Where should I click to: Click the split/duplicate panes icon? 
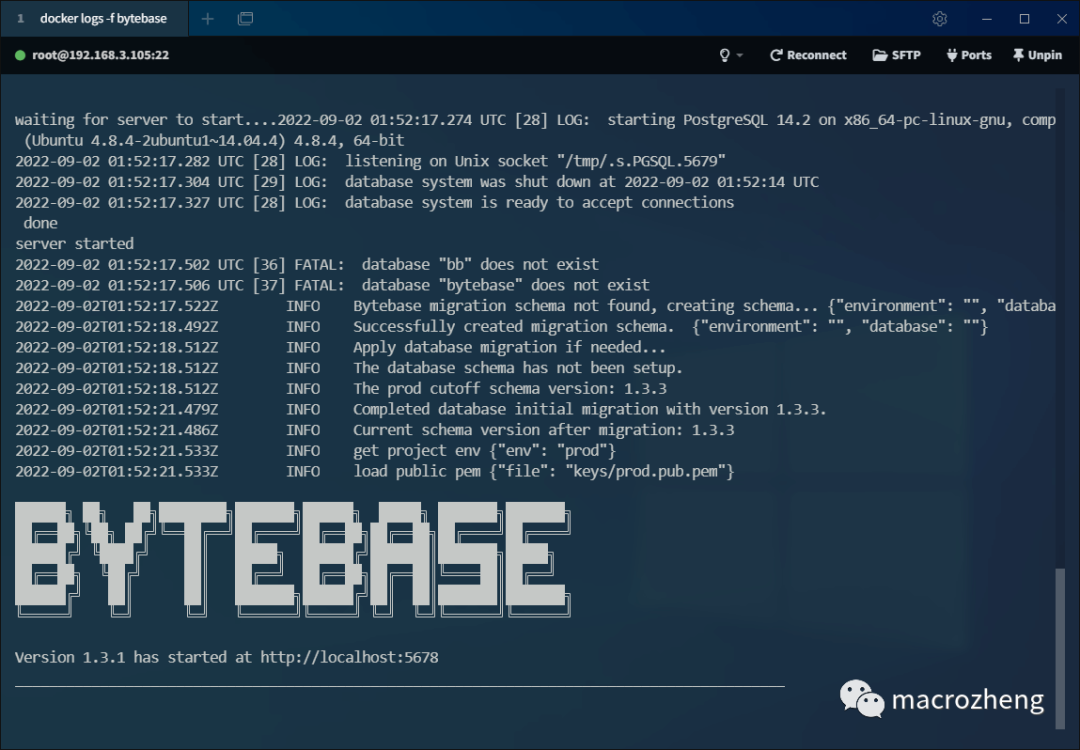coord(245,19)
